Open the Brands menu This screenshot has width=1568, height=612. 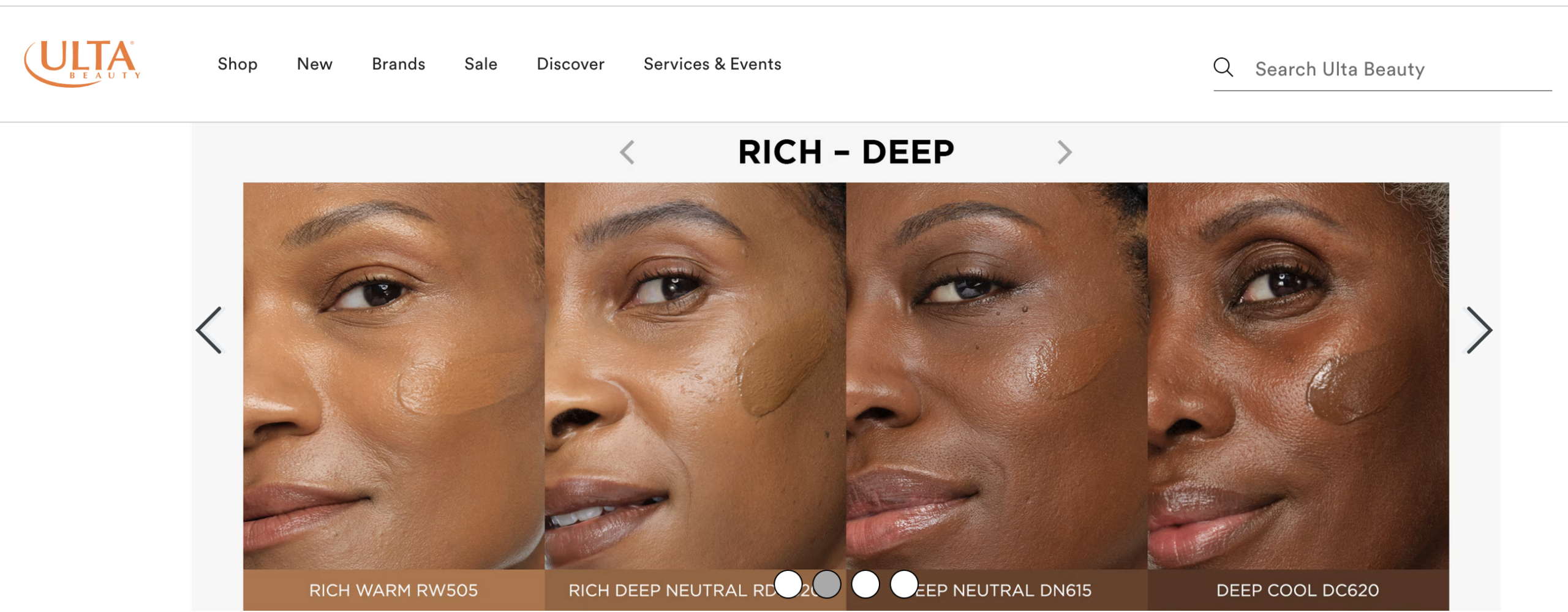[399, 64]
